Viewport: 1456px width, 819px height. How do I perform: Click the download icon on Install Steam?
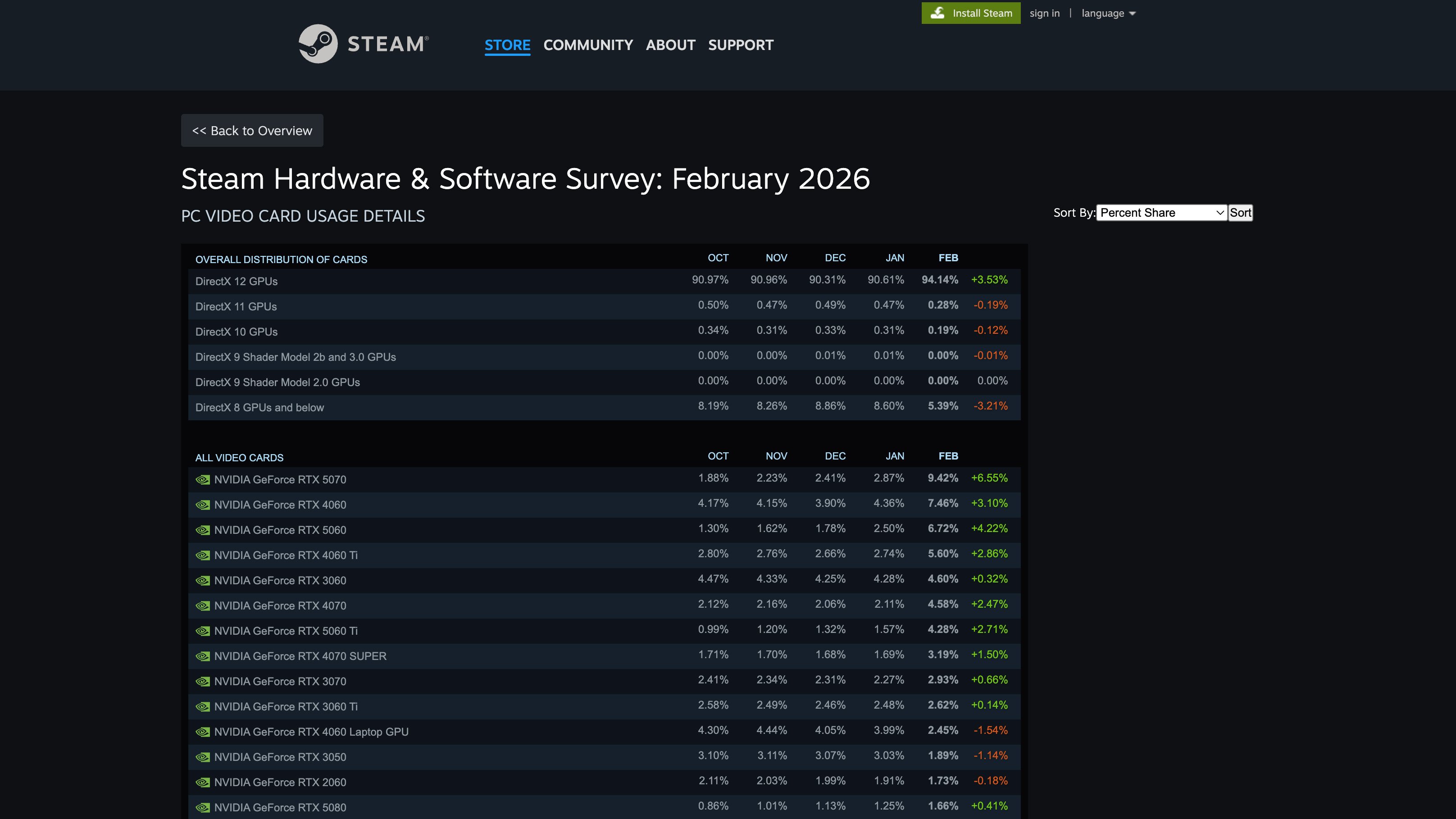coord(937,13)
